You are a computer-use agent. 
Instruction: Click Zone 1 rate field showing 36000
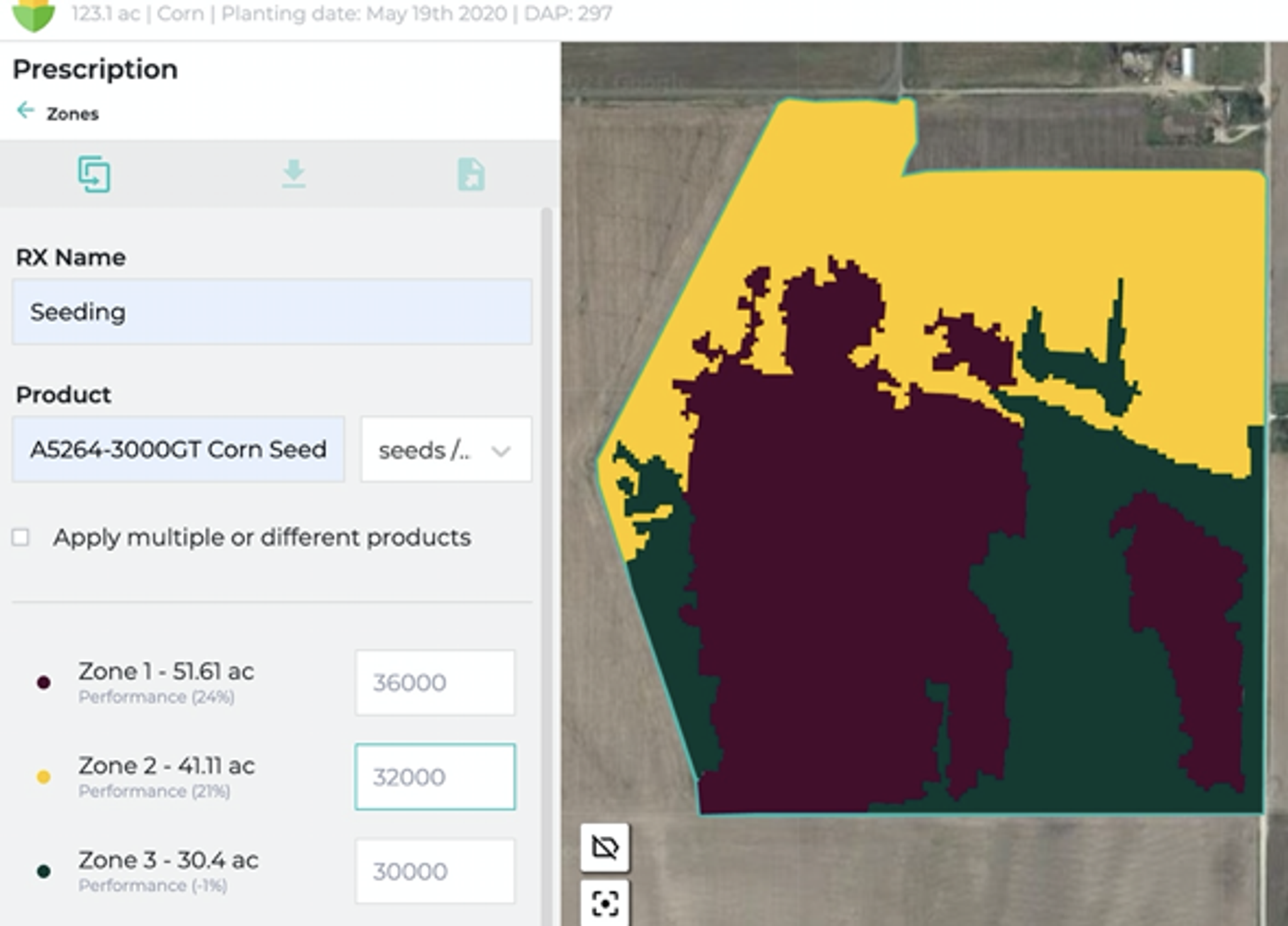click(435, 683)
